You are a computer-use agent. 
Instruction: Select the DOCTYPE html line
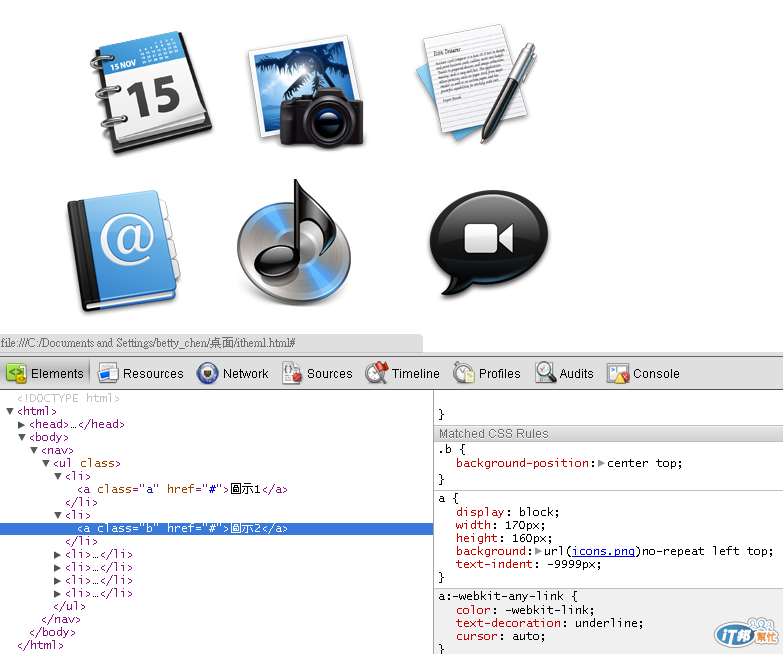pyautogui.click(x=68, y=398)
